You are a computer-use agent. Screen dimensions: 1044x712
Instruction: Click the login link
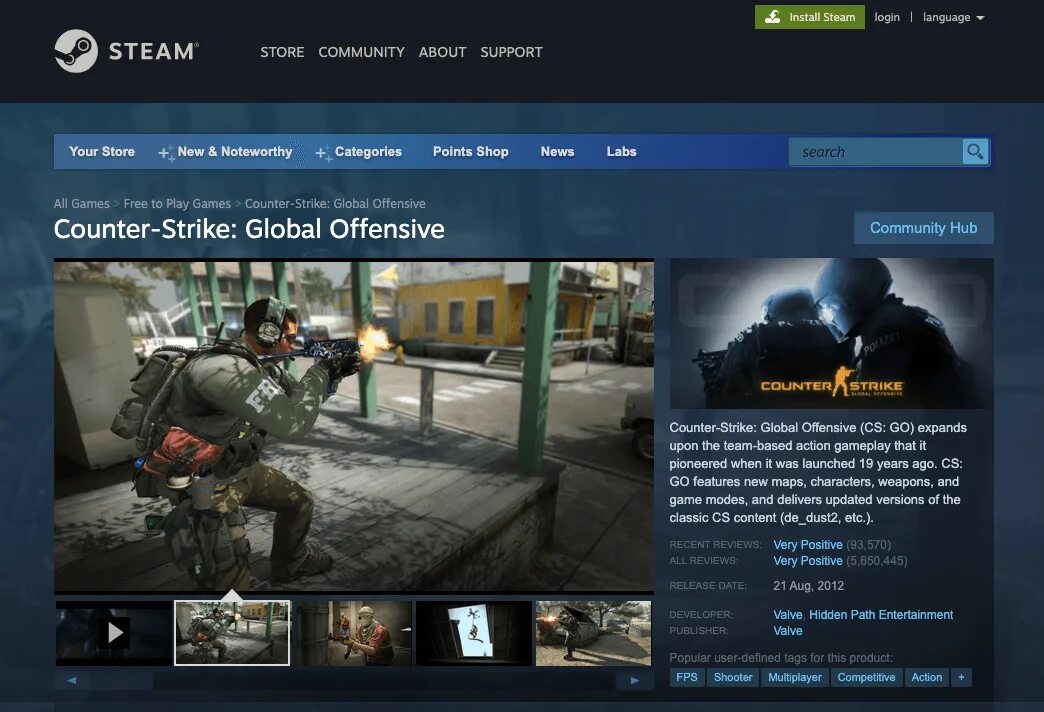[887, 17]
